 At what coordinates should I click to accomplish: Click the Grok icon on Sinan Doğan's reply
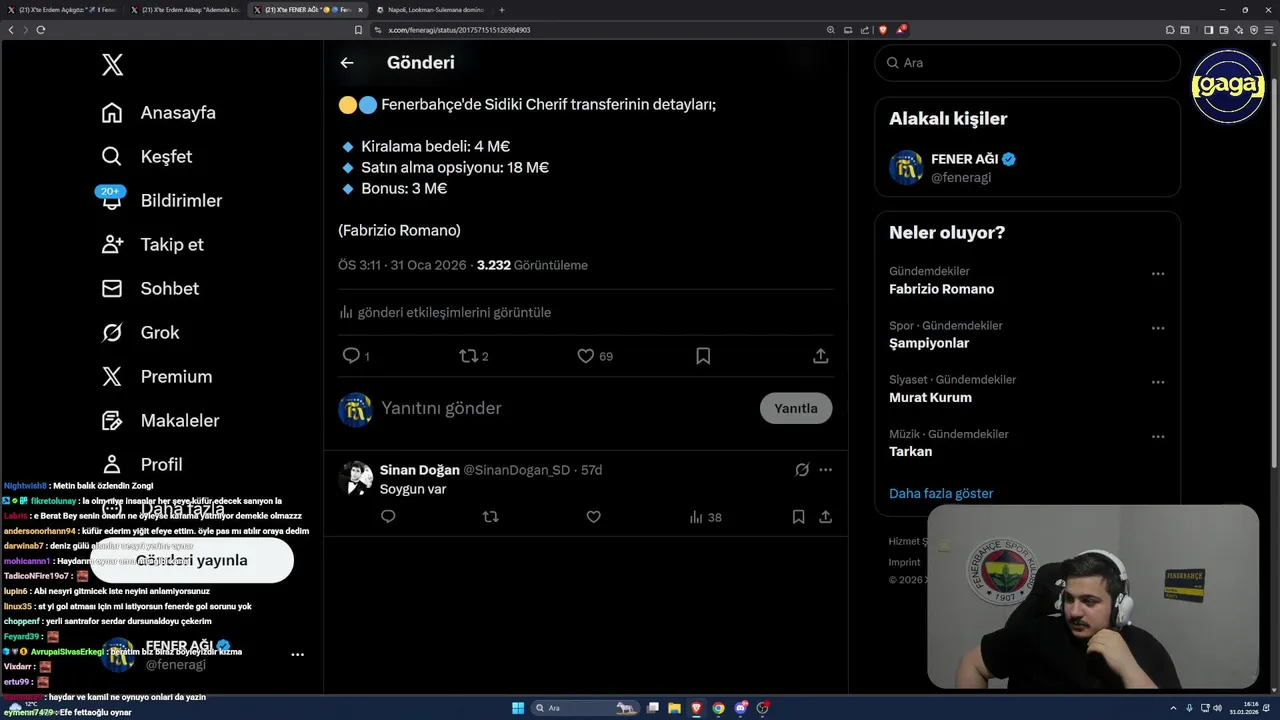click(x=802, y=470)
